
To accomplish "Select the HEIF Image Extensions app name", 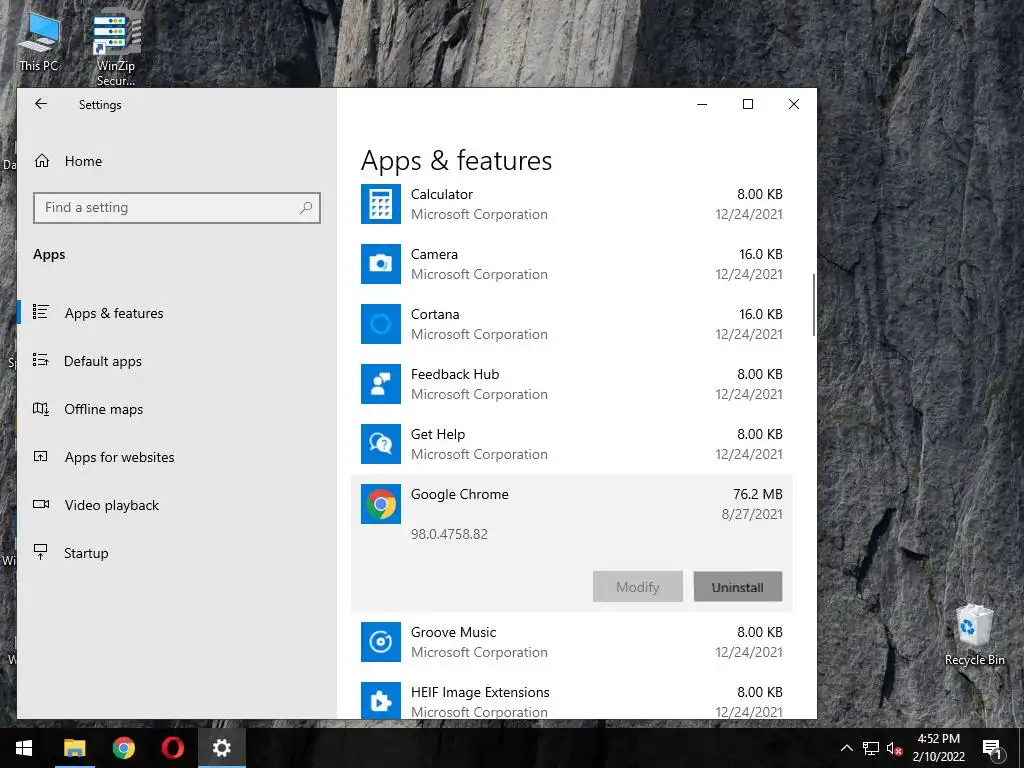I will tap(480, 692).
